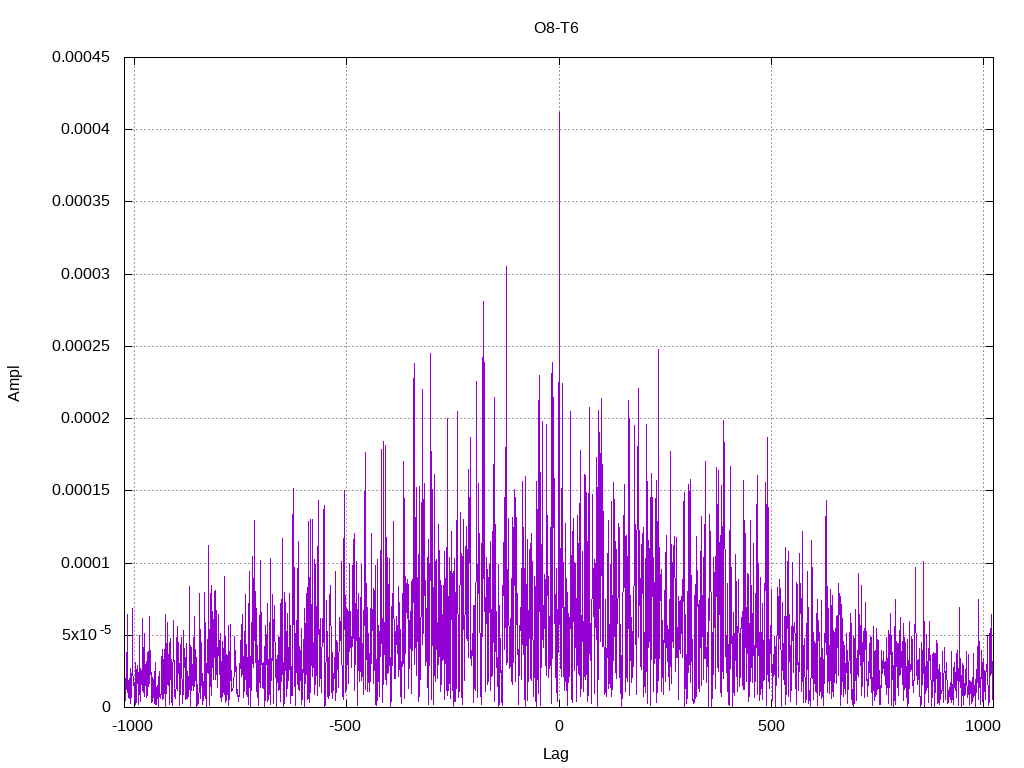Click the tallest peak at lag 0
The height and width of the screenshot is (768, 1024).
[559, 112]
